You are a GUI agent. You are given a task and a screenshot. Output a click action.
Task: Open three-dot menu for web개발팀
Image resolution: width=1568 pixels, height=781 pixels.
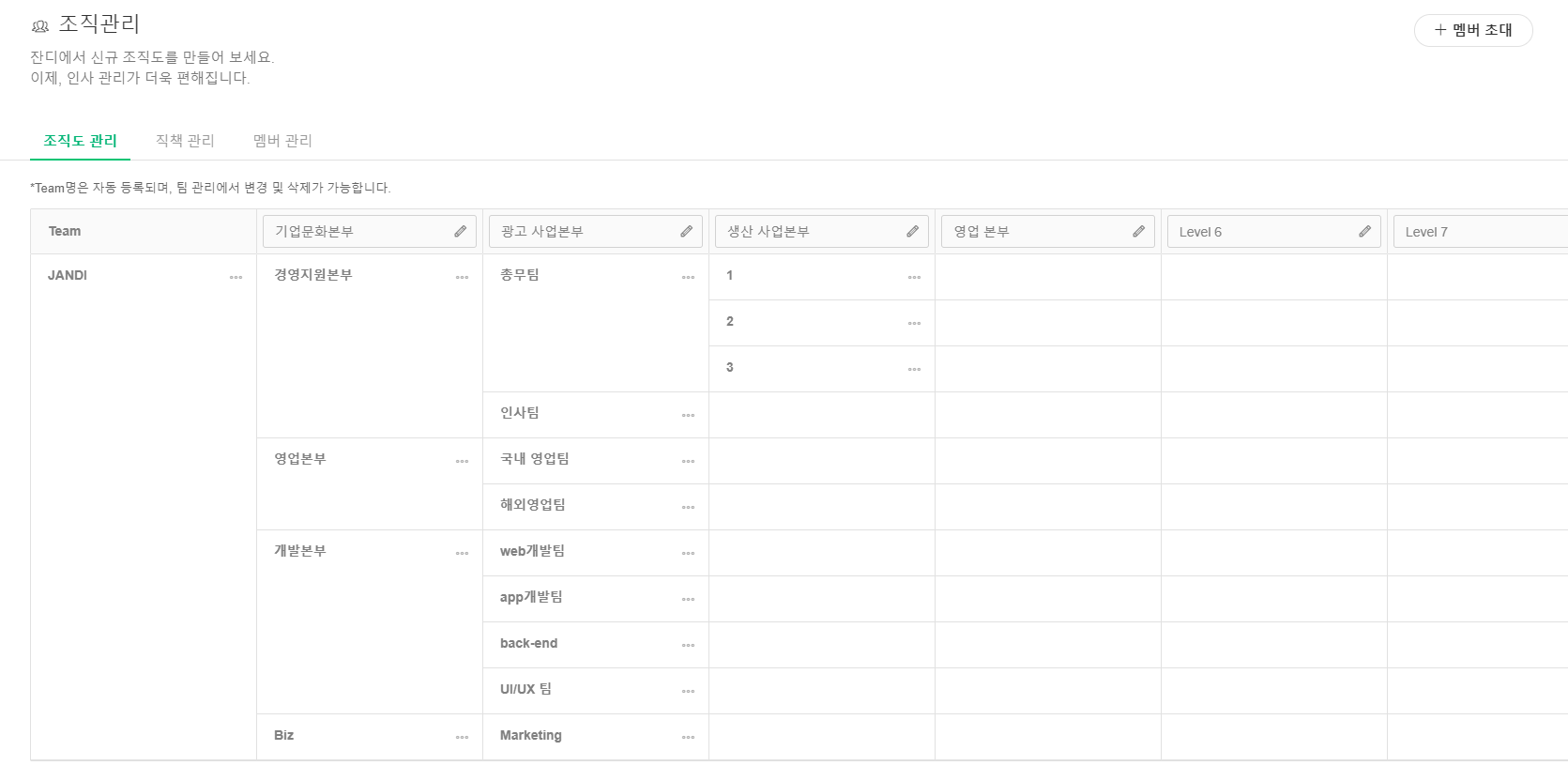pos(688,553)
